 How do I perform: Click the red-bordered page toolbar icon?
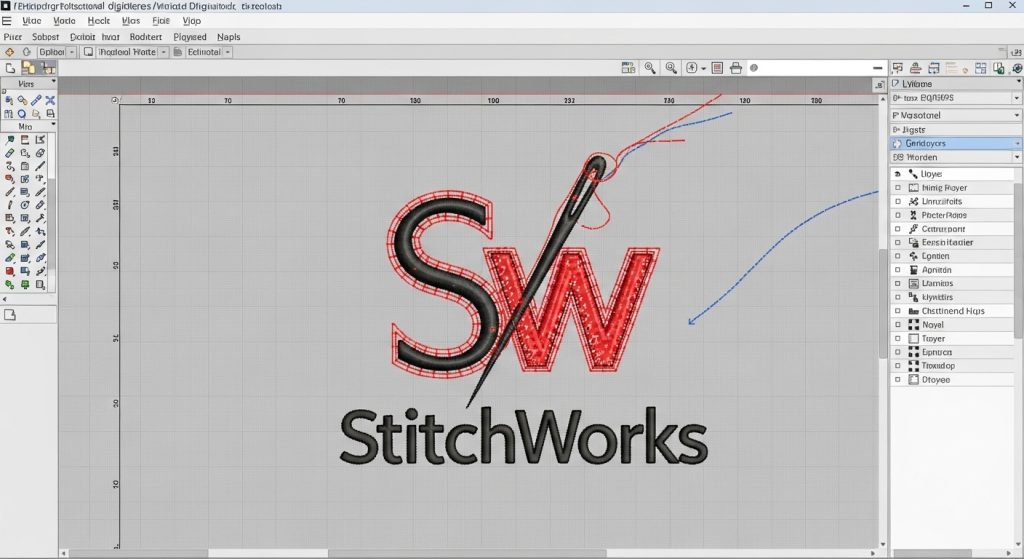tap(717, 68)
